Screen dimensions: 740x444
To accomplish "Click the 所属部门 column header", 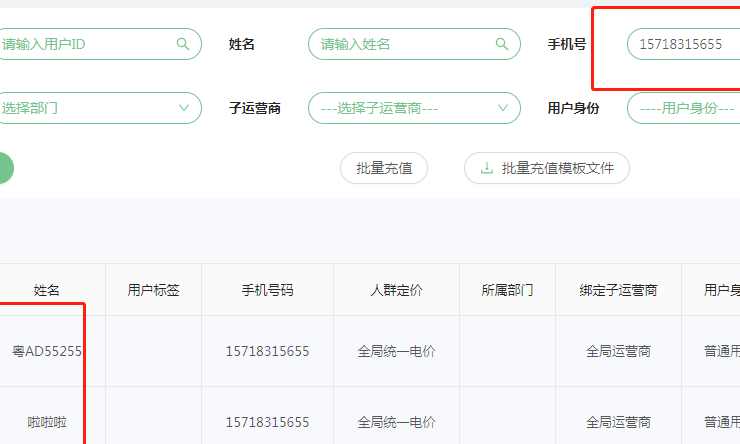I will point(507,290).
